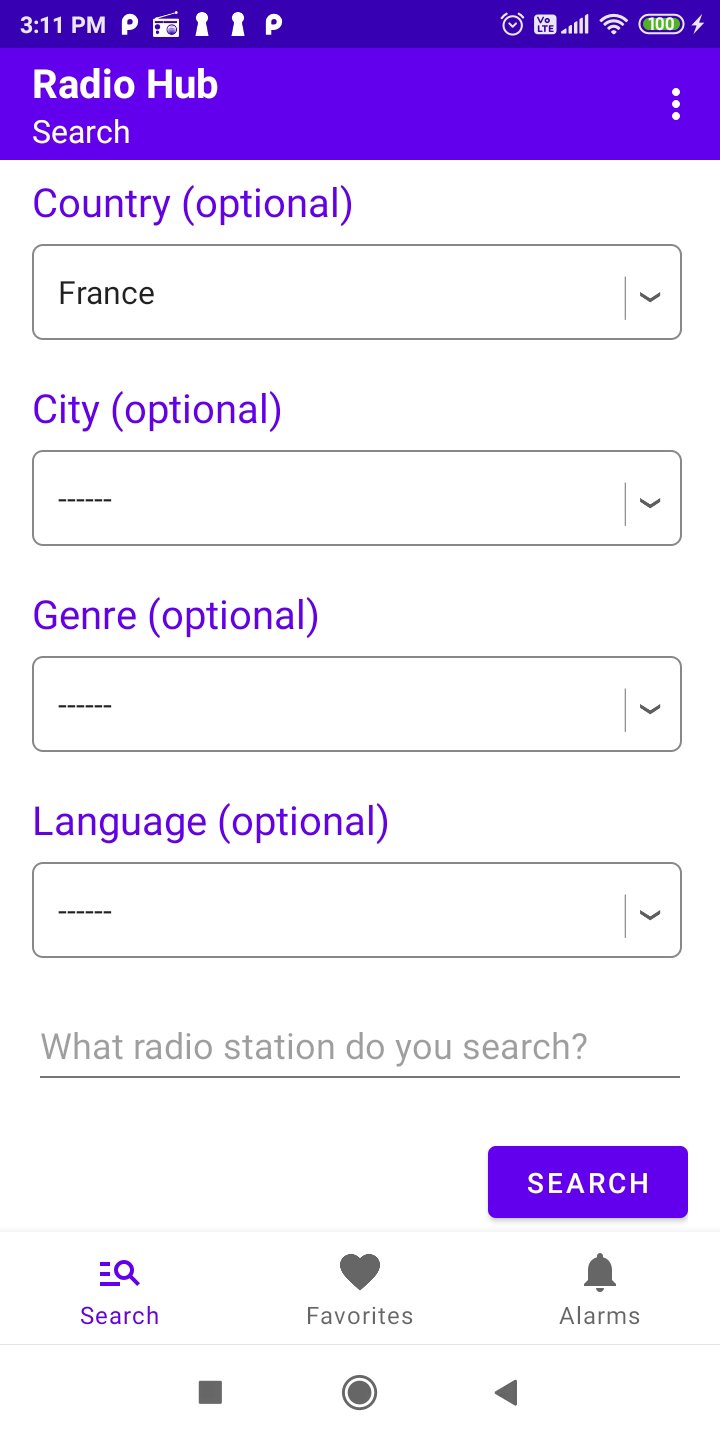The width and height of the screenshot is (720, 1440).
Task: Open the three-dot overflow menu
Action: click(676, 104)
